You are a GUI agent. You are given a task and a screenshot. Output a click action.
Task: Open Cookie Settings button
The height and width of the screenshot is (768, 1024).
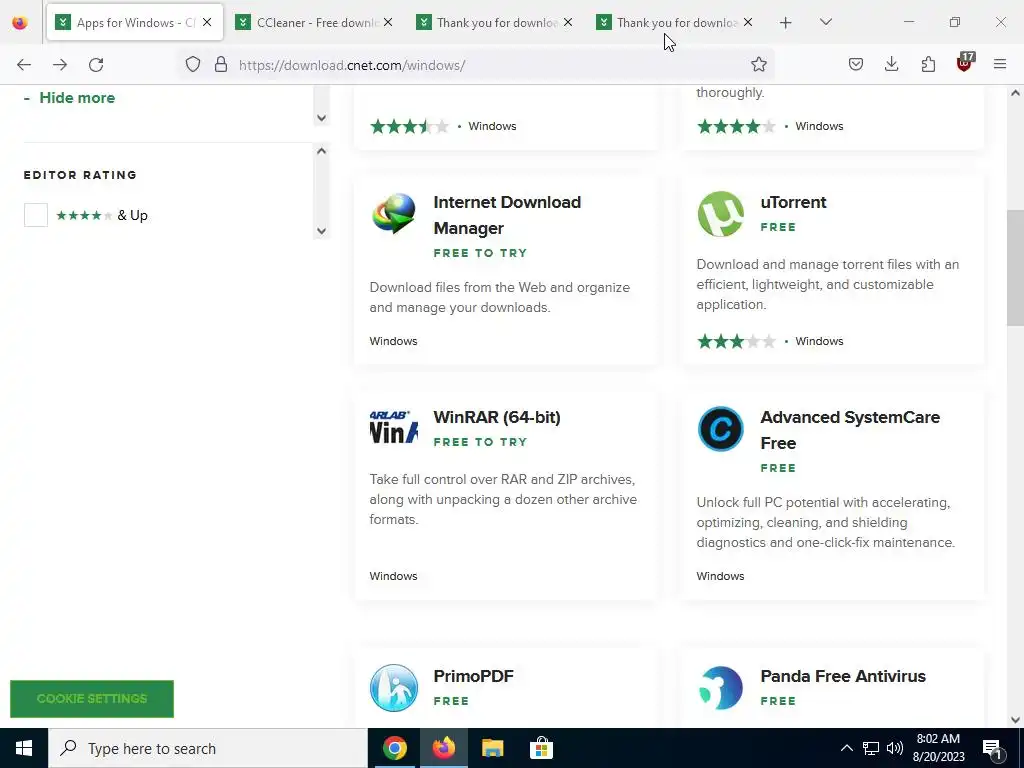pos(92,699)
